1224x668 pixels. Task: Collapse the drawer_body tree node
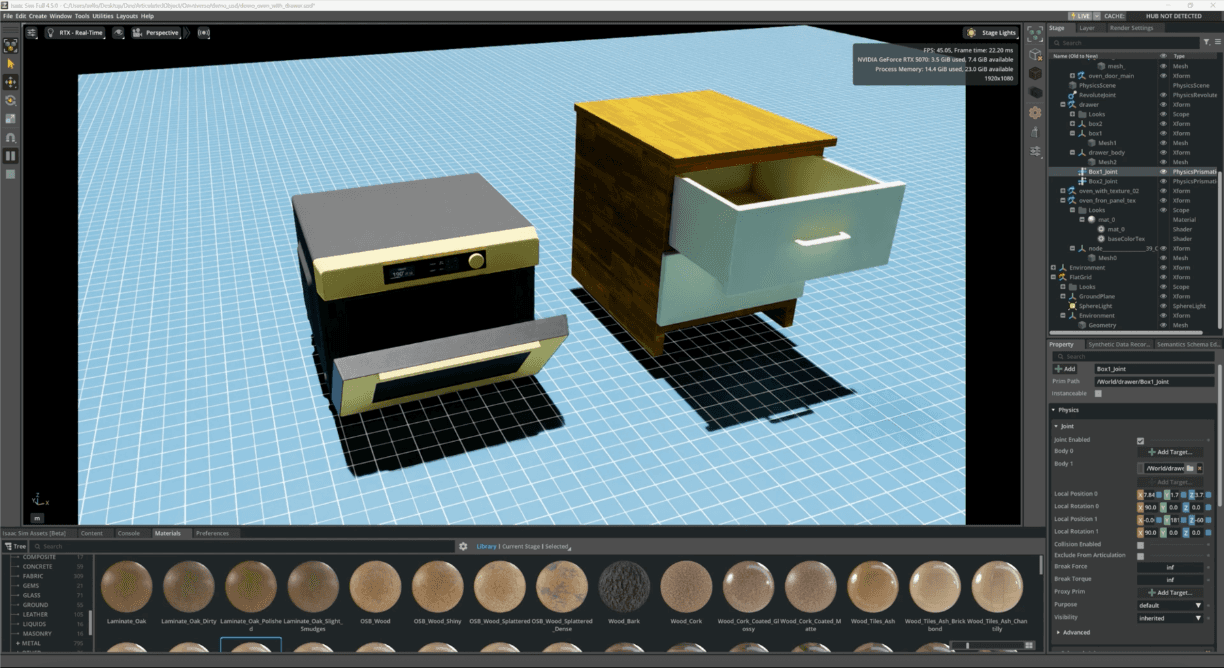pos(1073,152)
